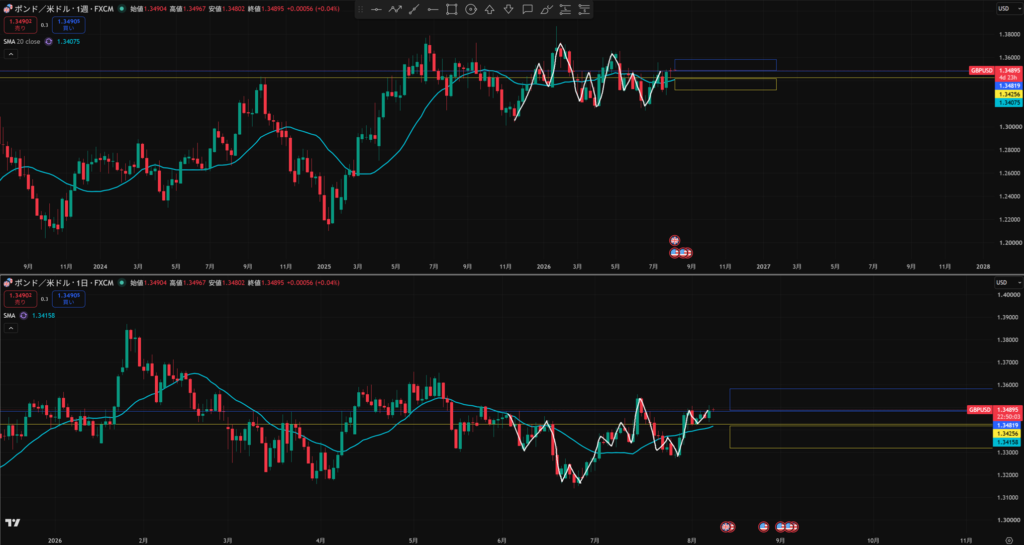Open the topmost economic event on the weekly chart

(675, 240)
